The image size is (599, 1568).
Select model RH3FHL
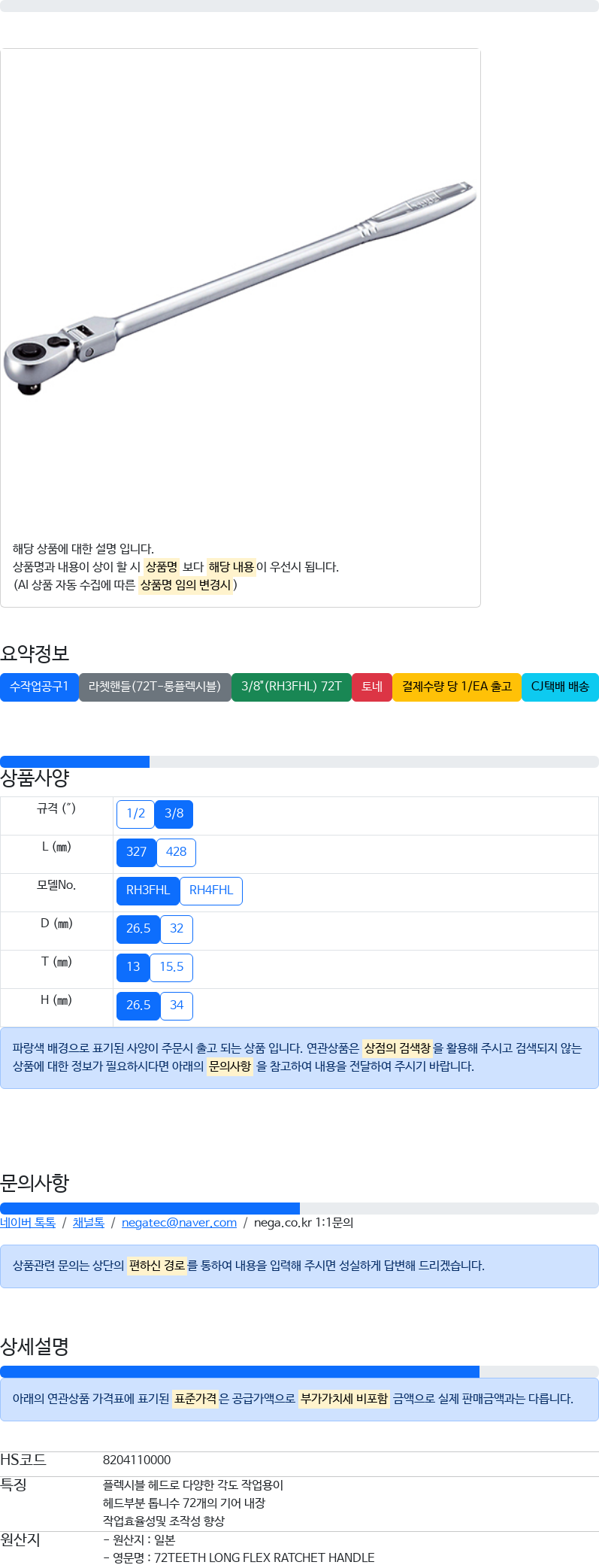click(x=147, y=890)
